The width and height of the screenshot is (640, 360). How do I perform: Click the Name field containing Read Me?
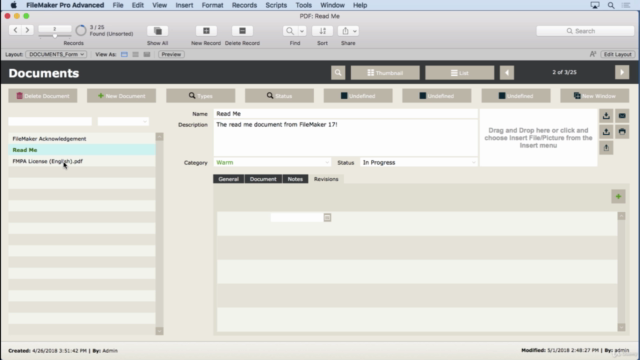(346, 114)
